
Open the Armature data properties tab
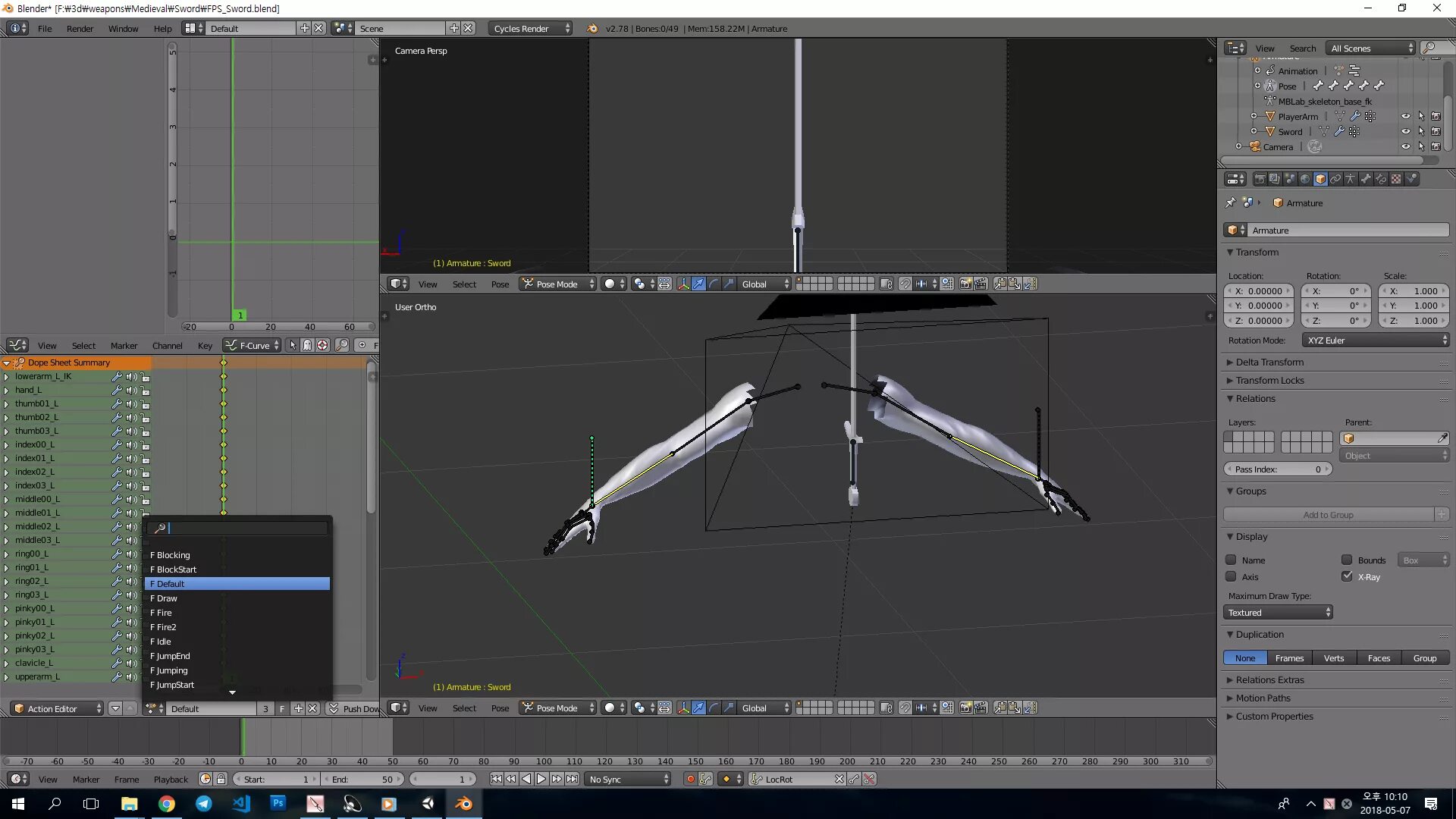click(1351, 179)
